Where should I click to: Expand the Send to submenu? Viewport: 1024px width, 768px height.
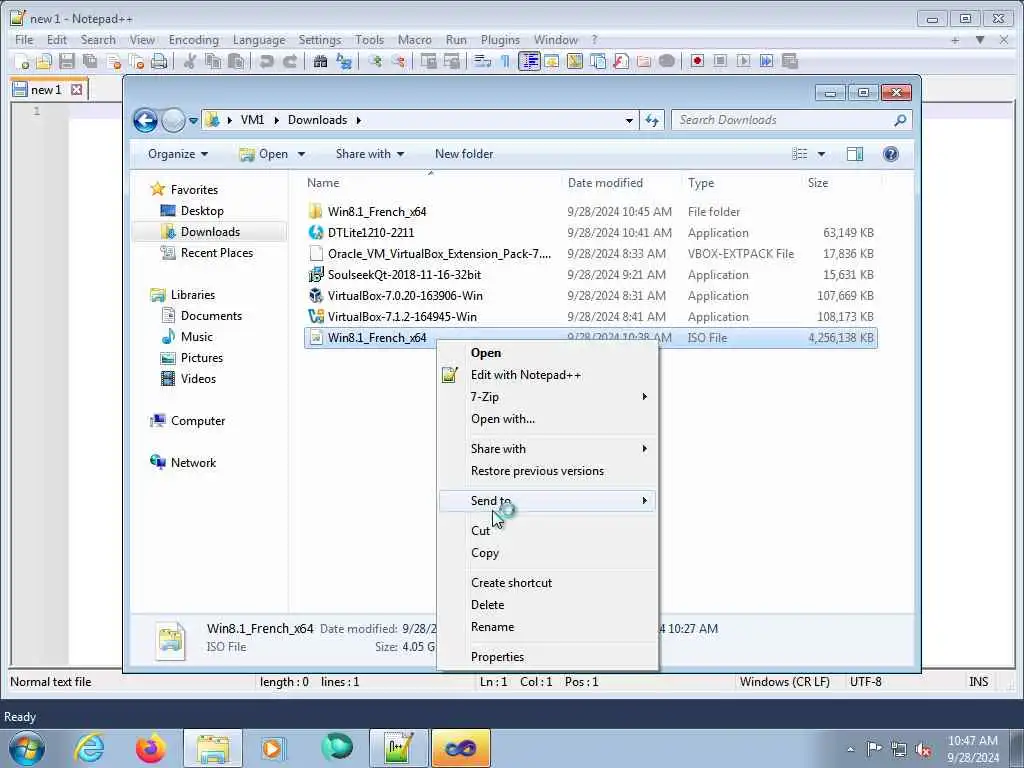(547, 501)
